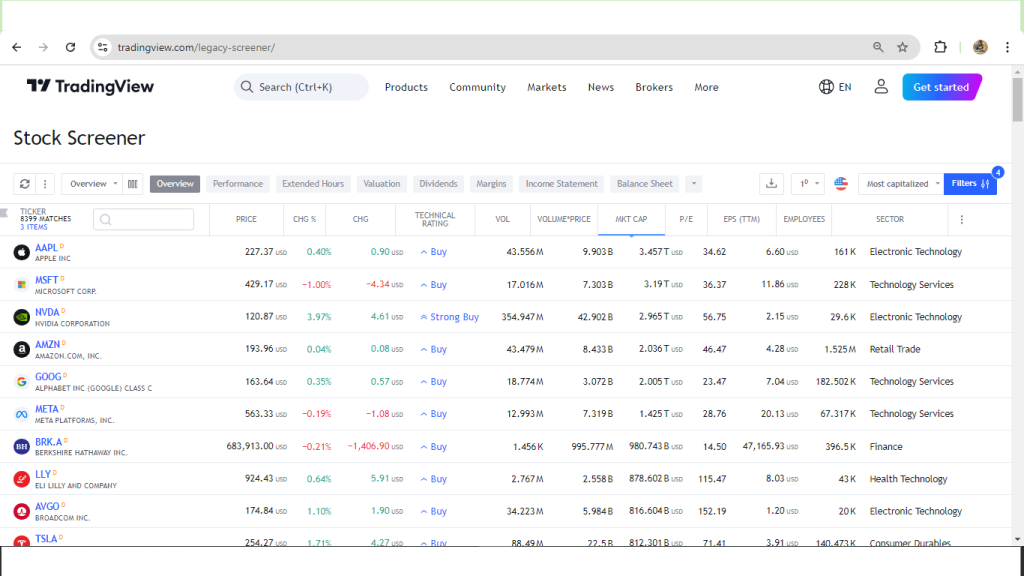Click the column layout icon beside Overview dropdown

click(133, 184)
